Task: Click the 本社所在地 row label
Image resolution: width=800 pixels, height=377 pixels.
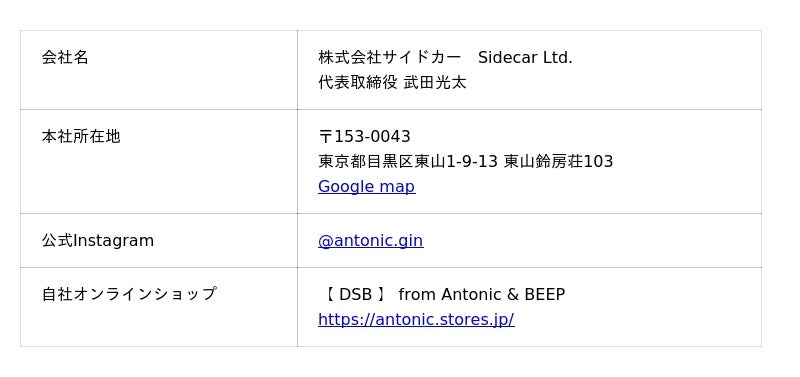Action: pyautogui.click(x=81, y=136)
